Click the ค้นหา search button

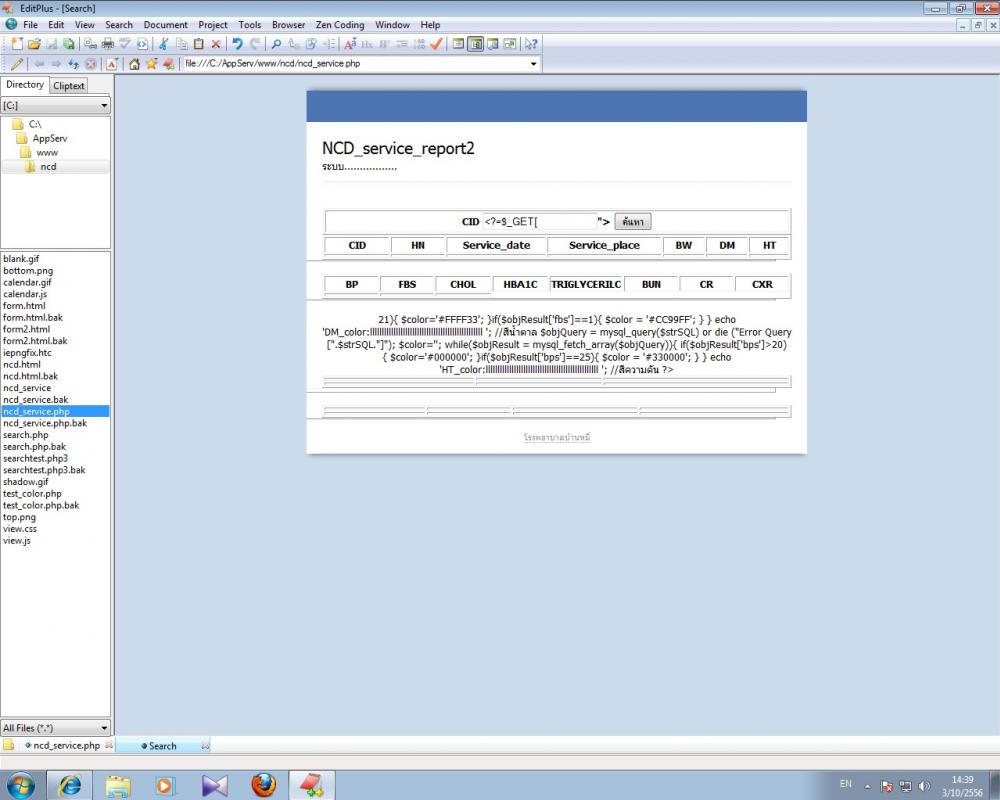click(x=633, y=222)
